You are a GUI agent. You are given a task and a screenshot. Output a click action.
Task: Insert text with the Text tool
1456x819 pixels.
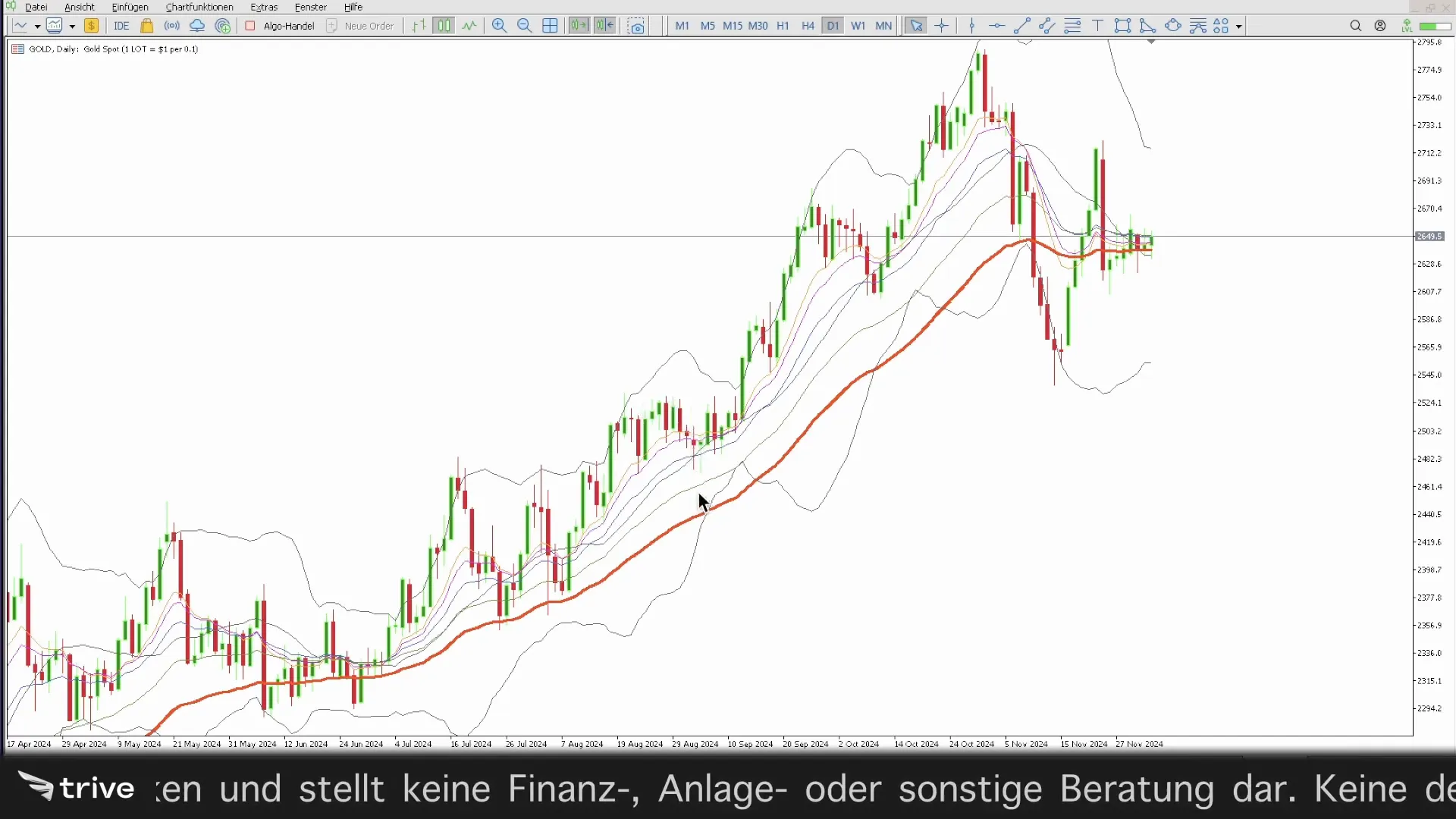[x=1098, y=25]
